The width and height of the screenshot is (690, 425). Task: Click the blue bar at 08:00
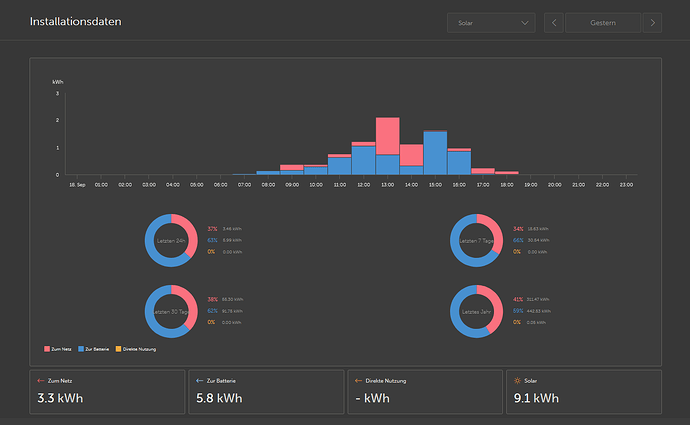(x=268, y=173)
